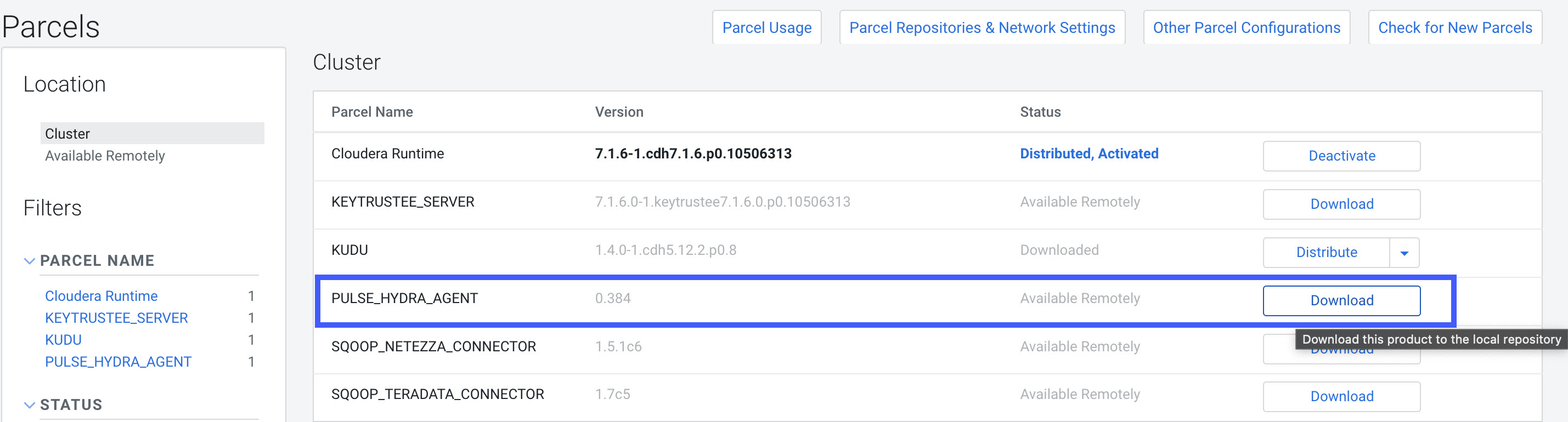The image size is (1568, 422).
Task: Select Available Remotely under Location
Action: pyautogui.click(x=105, y=156)
